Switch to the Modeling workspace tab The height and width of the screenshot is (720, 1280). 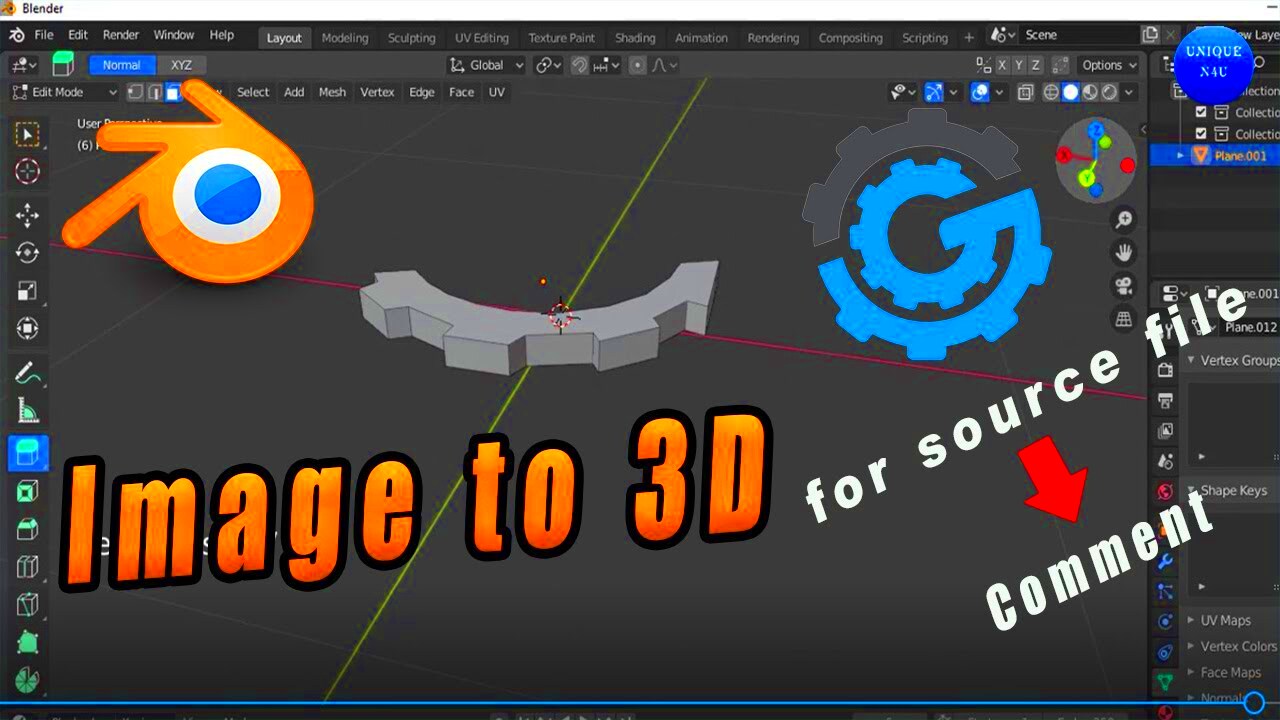[x=345, y=38]
